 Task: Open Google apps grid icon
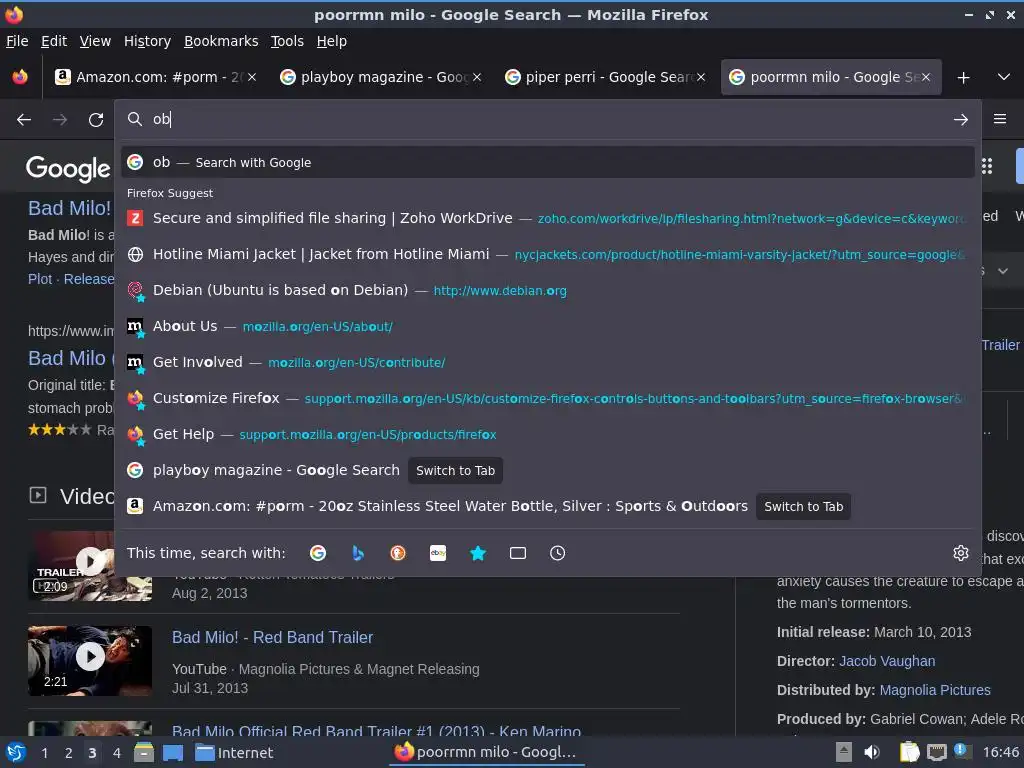click(987, 167)
